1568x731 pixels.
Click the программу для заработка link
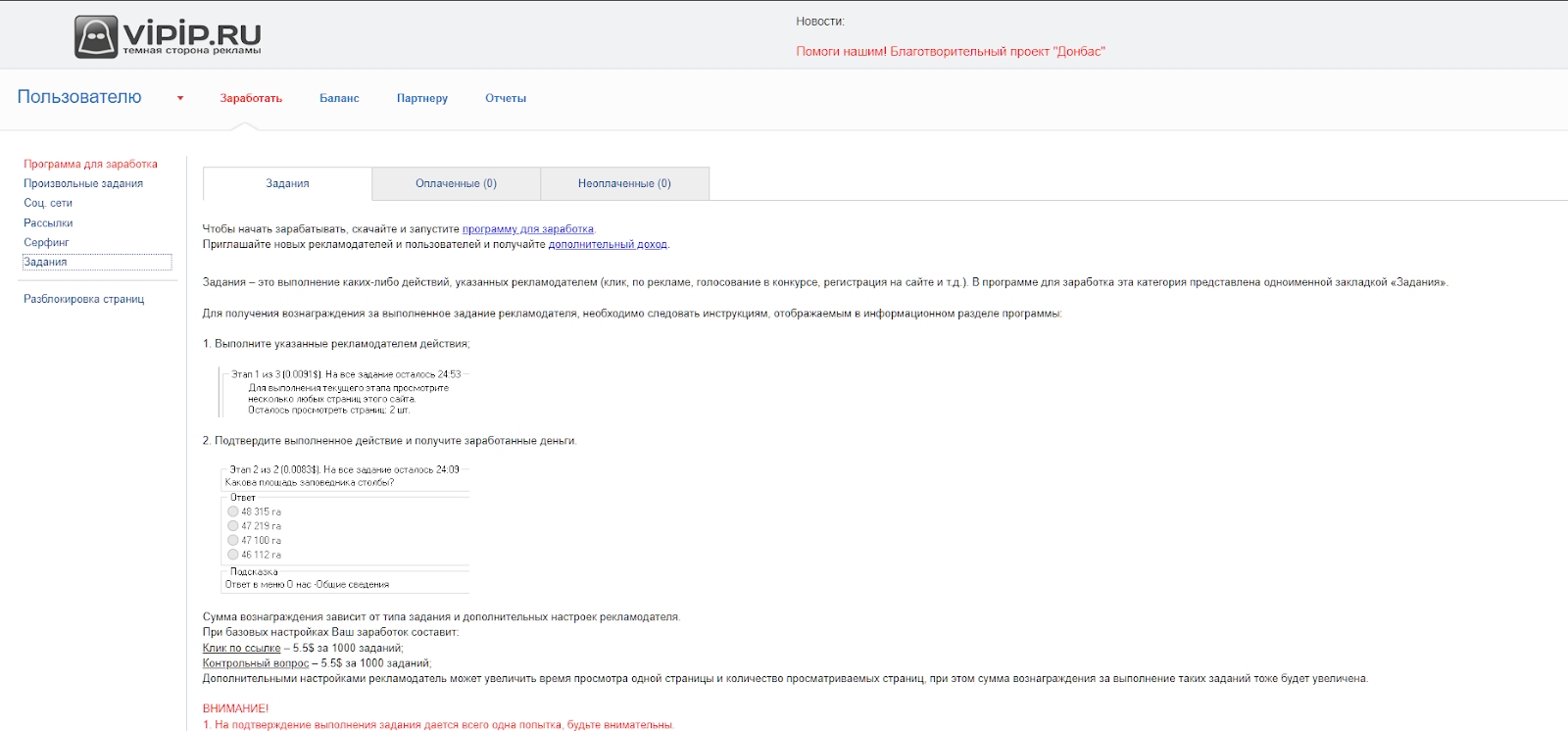click(527, 229)
